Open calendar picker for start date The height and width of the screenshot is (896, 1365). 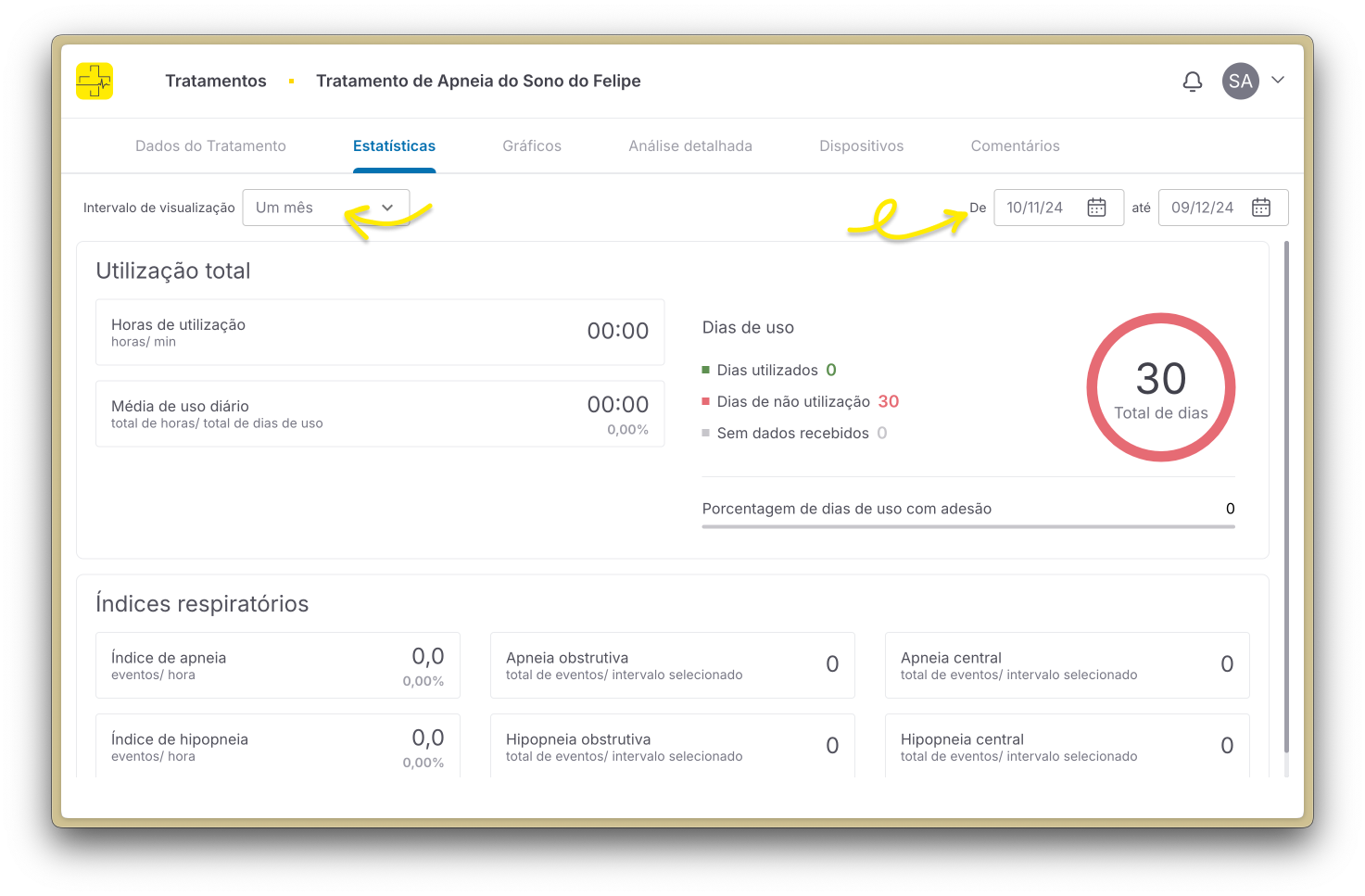pyautogui.click(x=1096, y=208)
